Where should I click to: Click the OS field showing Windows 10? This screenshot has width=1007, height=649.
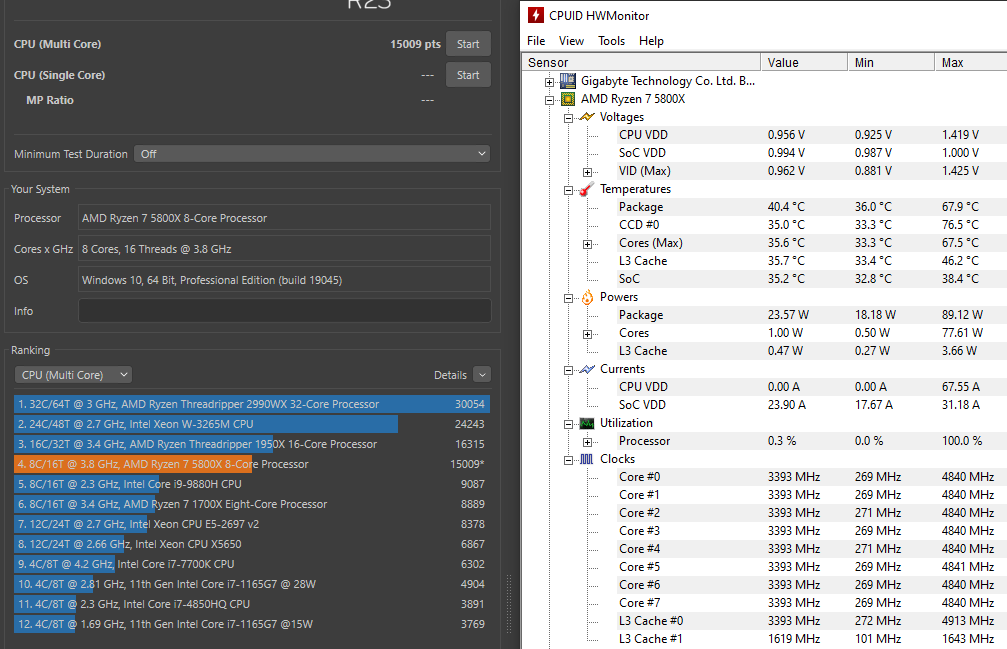pos(285,280)
